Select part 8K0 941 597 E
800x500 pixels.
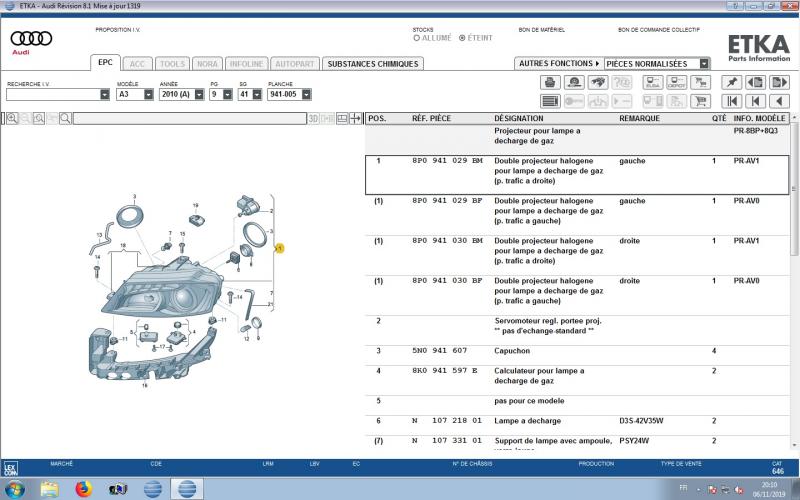pos(577,380)
